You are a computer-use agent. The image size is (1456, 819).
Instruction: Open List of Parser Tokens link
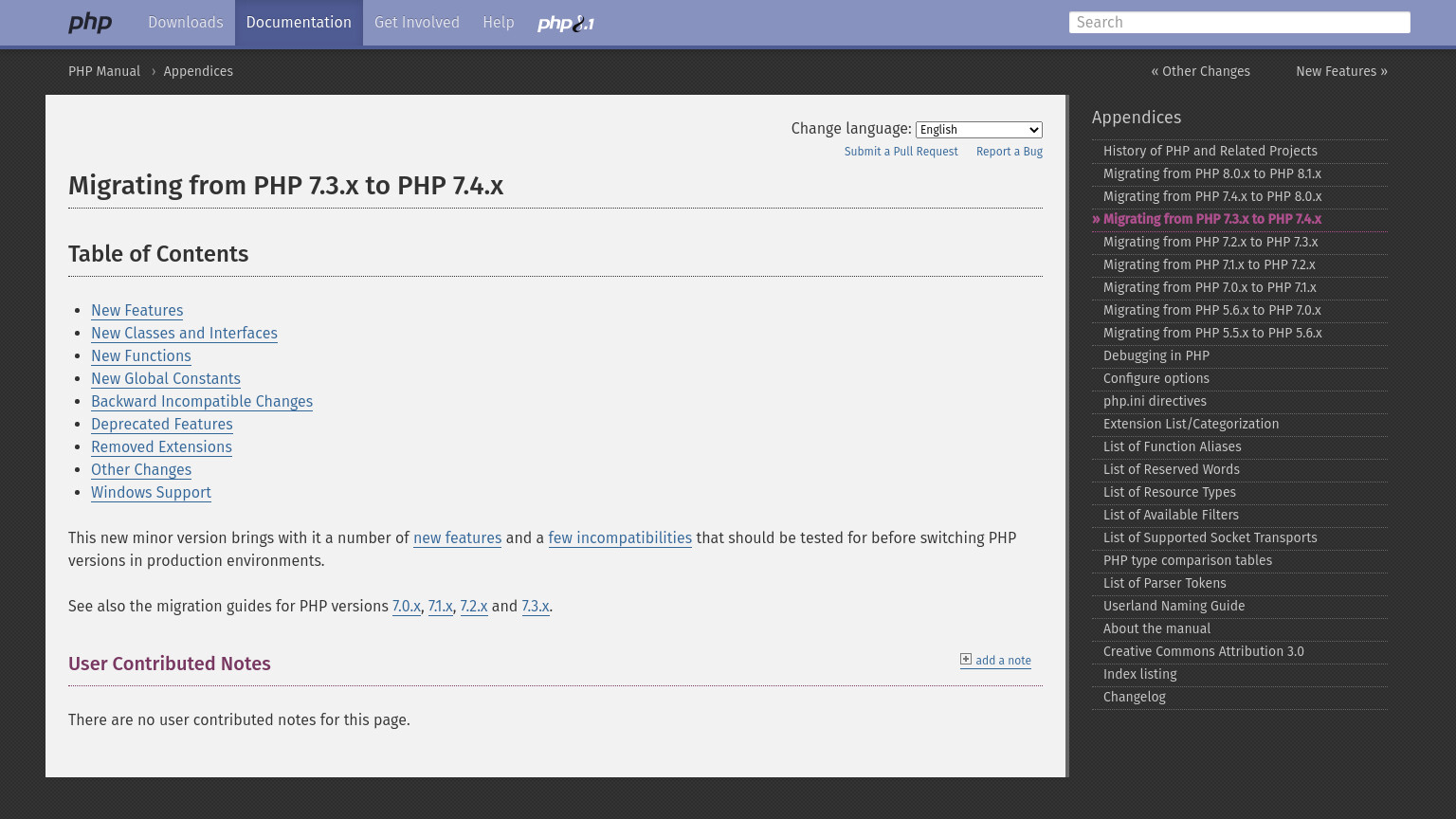(1240, 584)
